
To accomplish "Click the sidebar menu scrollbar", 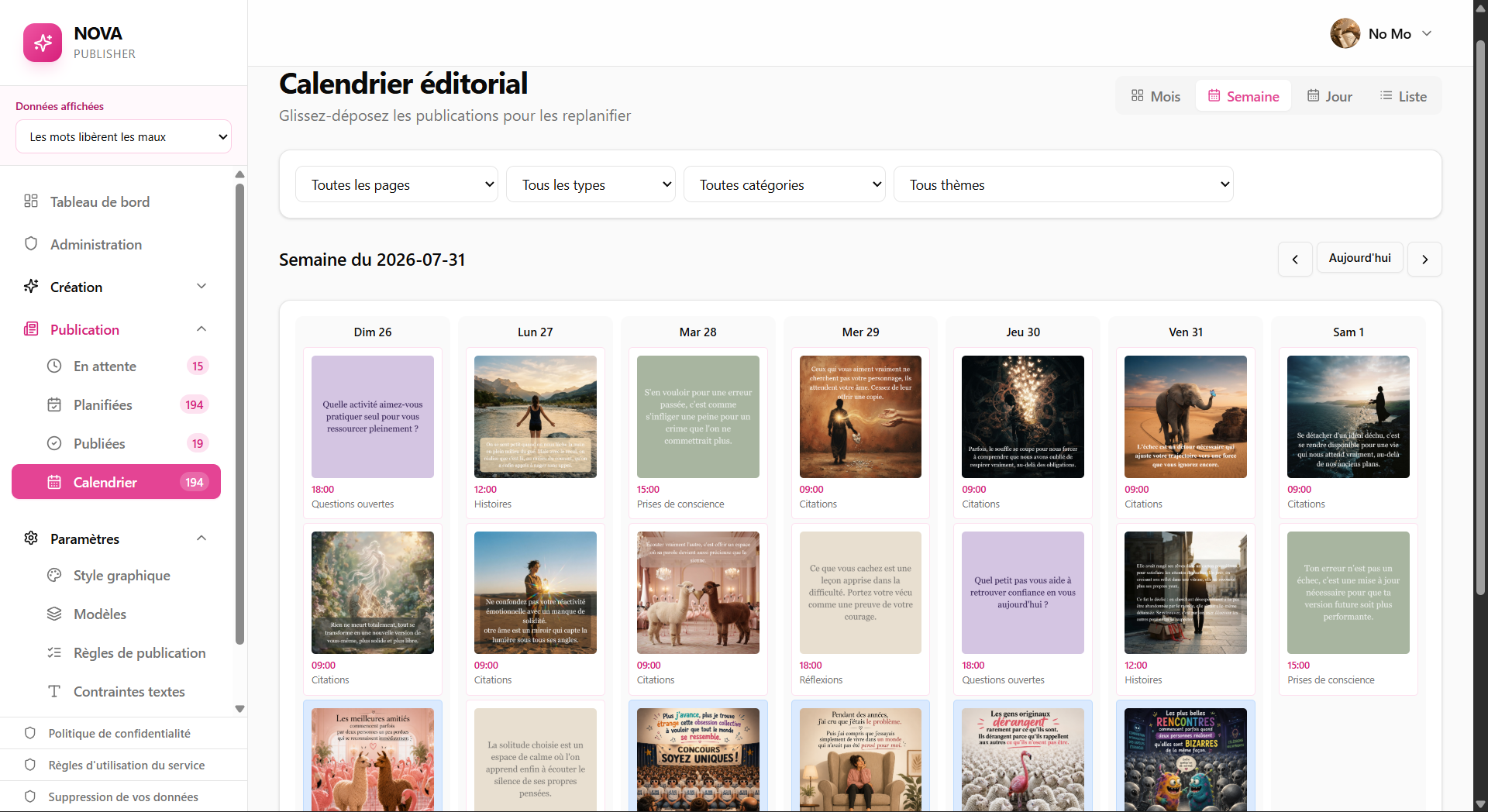I will click(239, 414).
